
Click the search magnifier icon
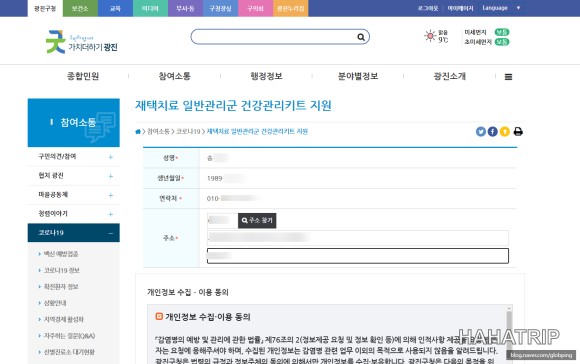361,37
